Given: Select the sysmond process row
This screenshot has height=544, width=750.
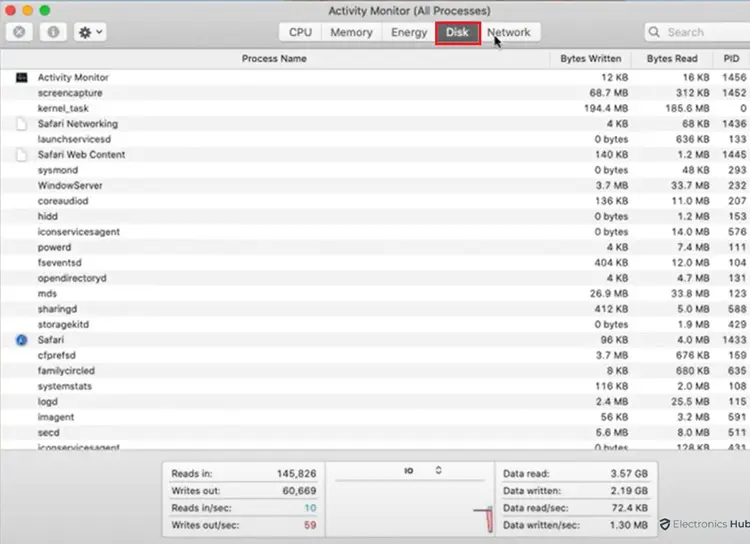Looking at the screenshot, I should pos(375,170).
